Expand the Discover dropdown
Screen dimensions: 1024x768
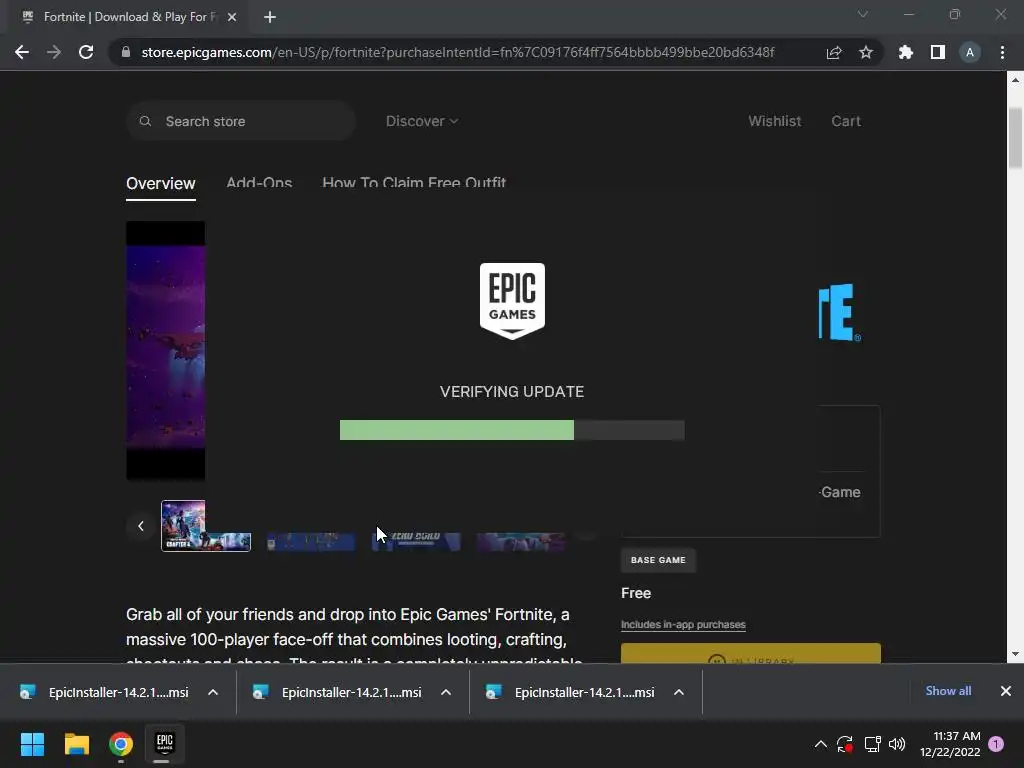point(422,121)
